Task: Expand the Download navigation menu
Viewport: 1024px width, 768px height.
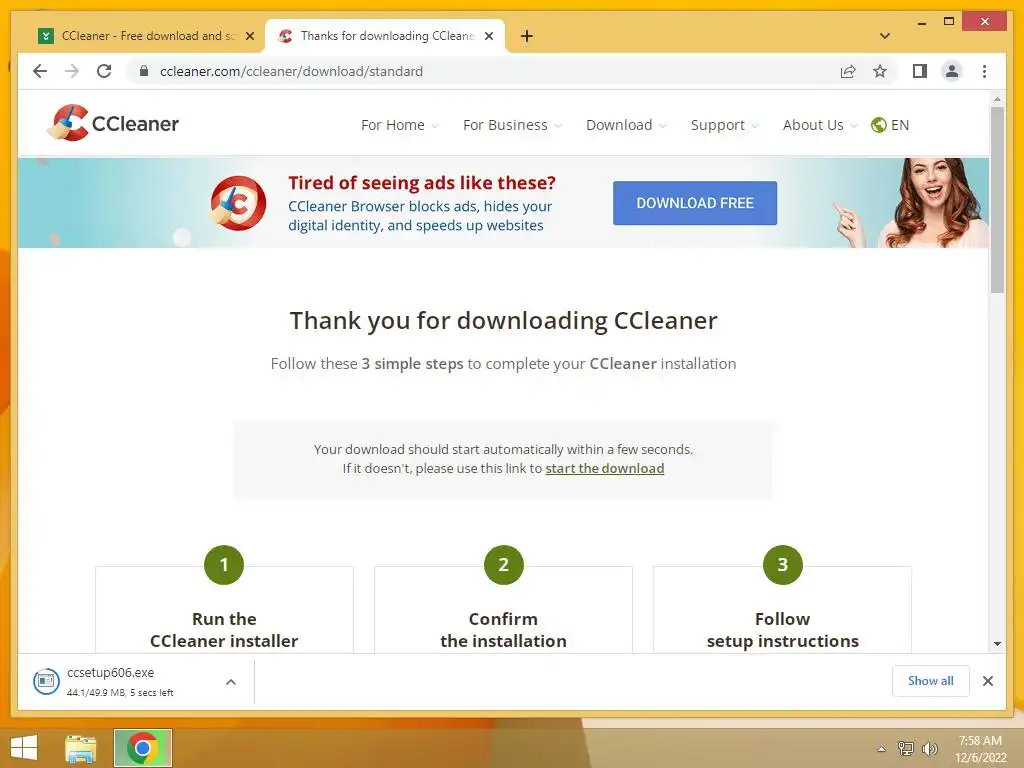Action: (x=626, y=125)
